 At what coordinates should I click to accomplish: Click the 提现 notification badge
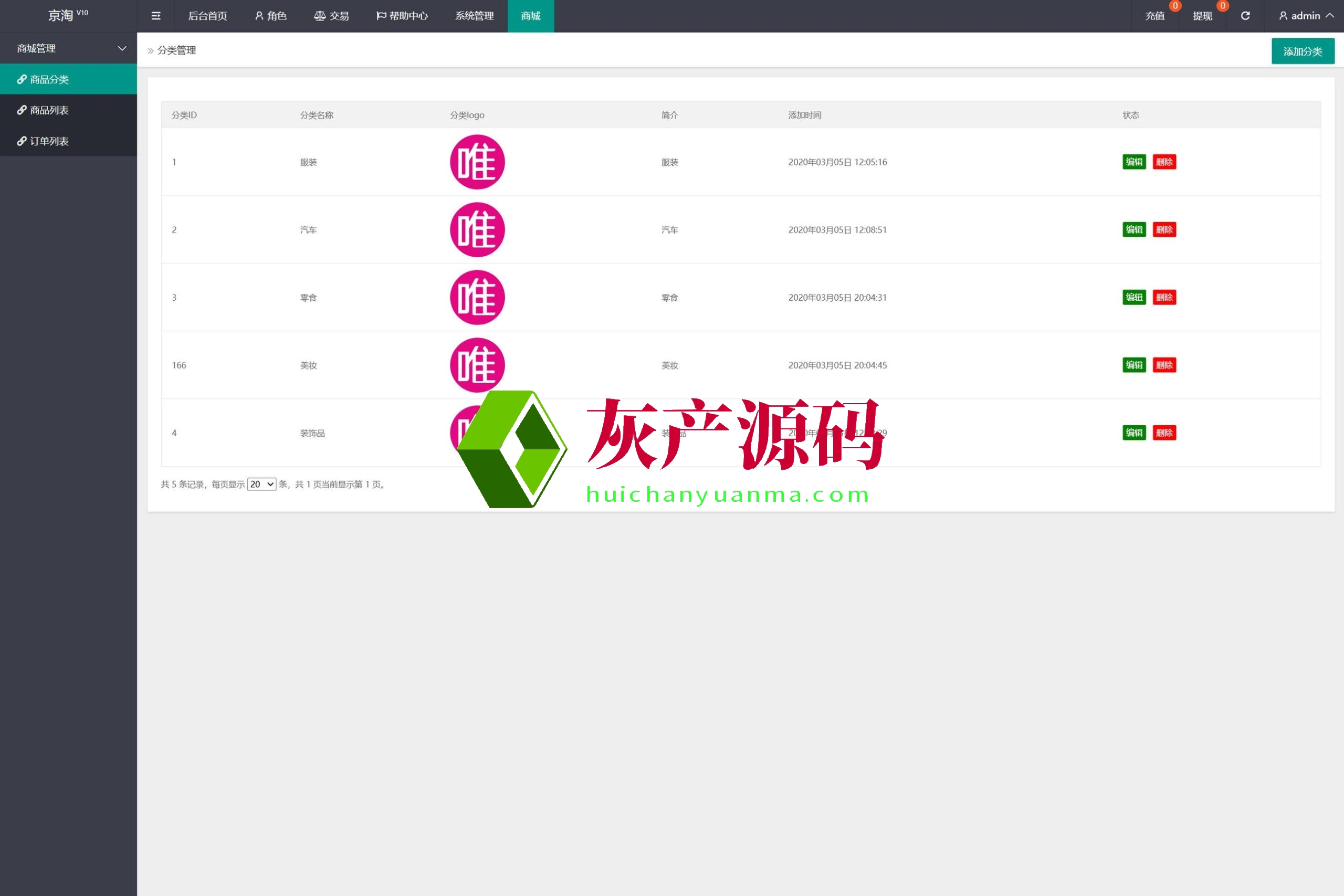pyautogui.click(x=1222, y=6)
